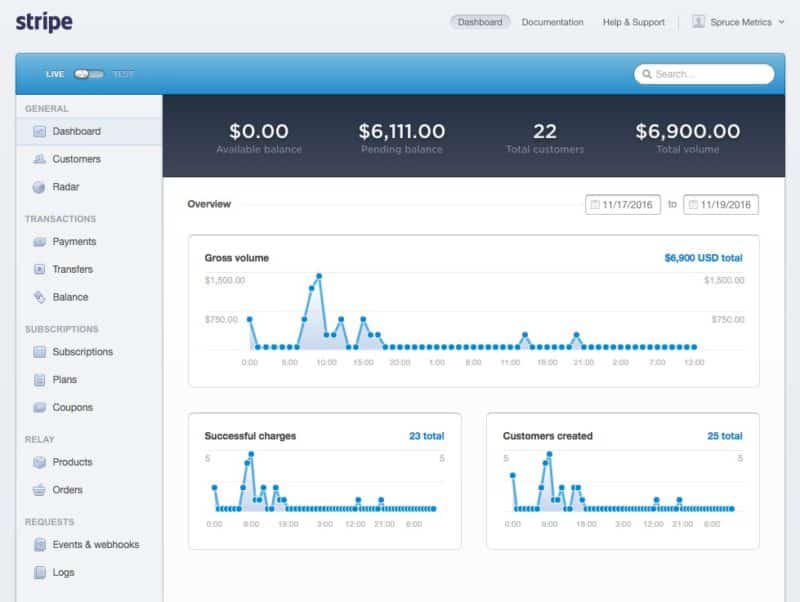The image size is (800, 602).
Task: Click the Events & webhooks icon
Action: tap(39, 545)
